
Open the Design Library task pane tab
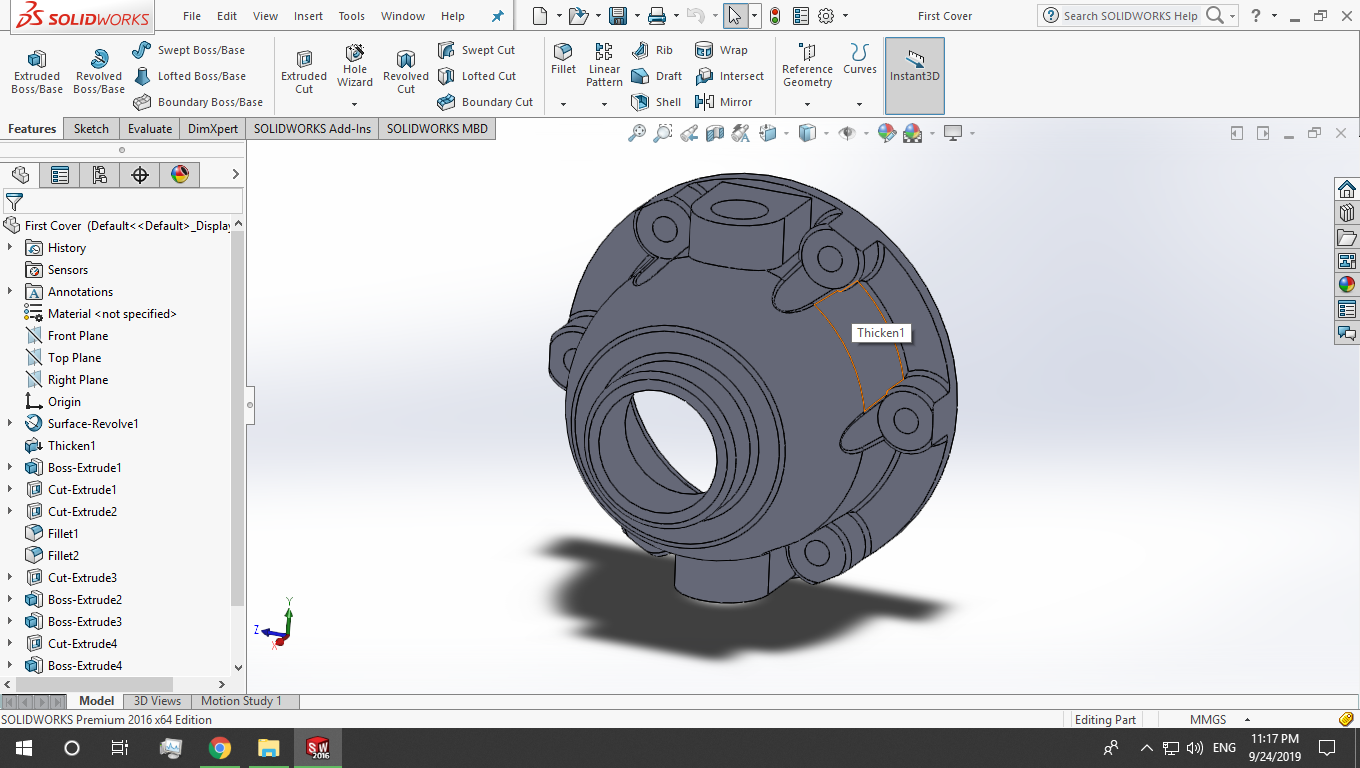[1347, 212]
